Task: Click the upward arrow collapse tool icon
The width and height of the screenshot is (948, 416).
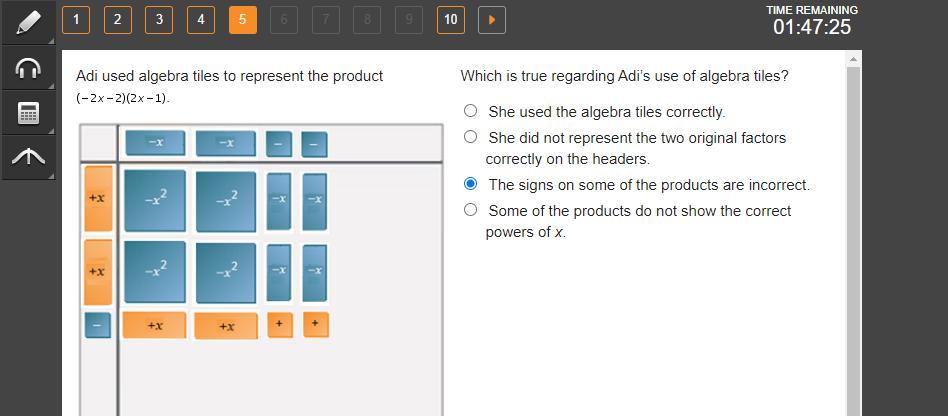Action: (x=28, y=157)
